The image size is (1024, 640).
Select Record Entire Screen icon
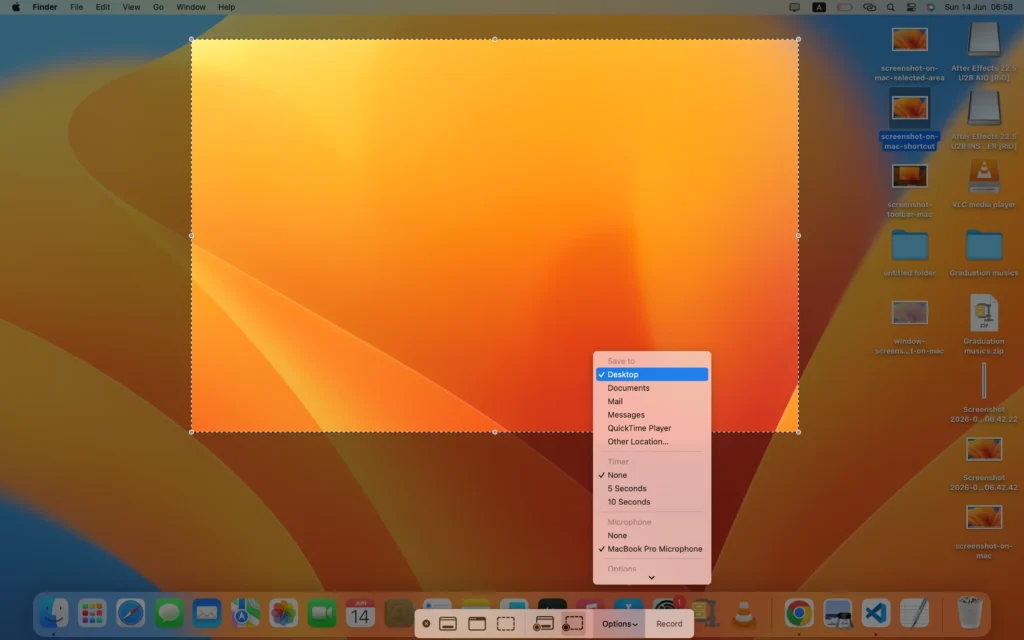(543, 624)
